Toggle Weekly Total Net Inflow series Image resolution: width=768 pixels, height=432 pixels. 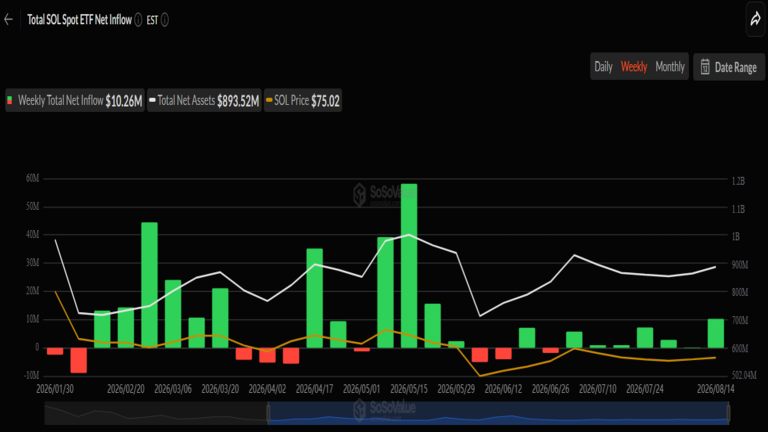click(75, 100)
